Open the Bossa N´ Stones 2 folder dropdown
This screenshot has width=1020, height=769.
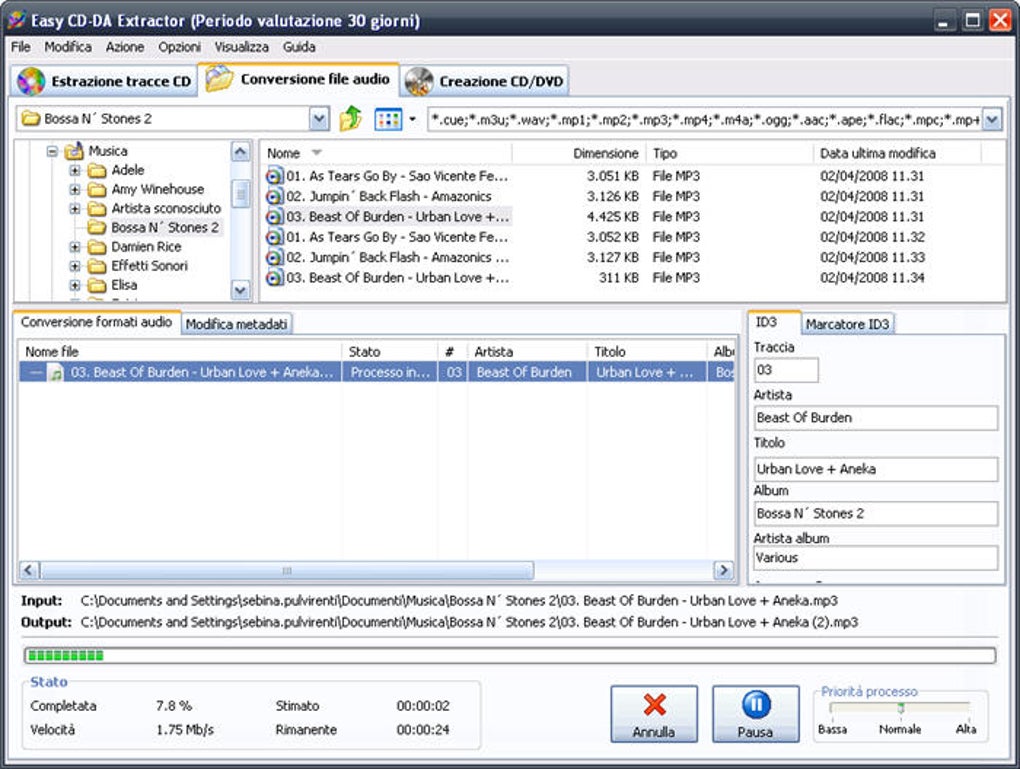pyautogui.click(x=319, y=118)
